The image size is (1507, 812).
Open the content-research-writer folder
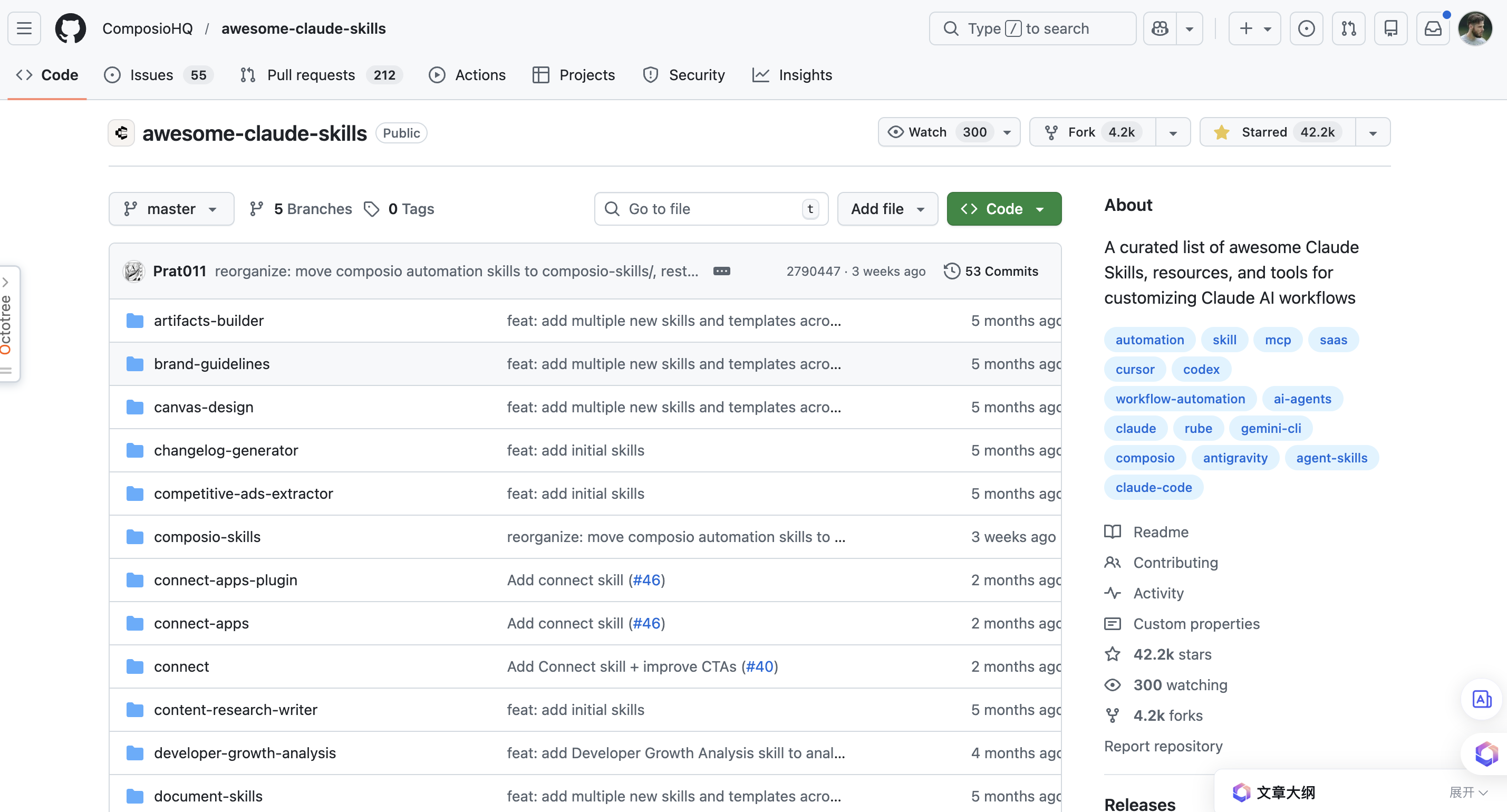(x=235, y=710)
